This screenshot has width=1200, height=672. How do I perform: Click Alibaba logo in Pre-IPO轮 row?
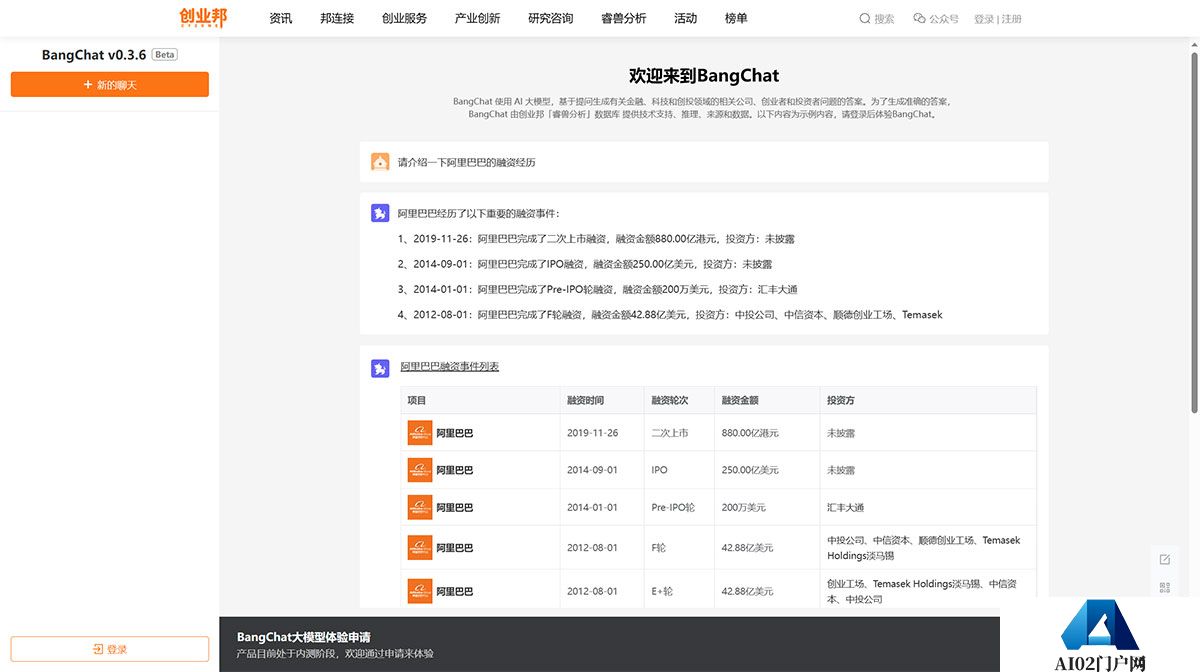pyautogui.click(x=420, y=507)
